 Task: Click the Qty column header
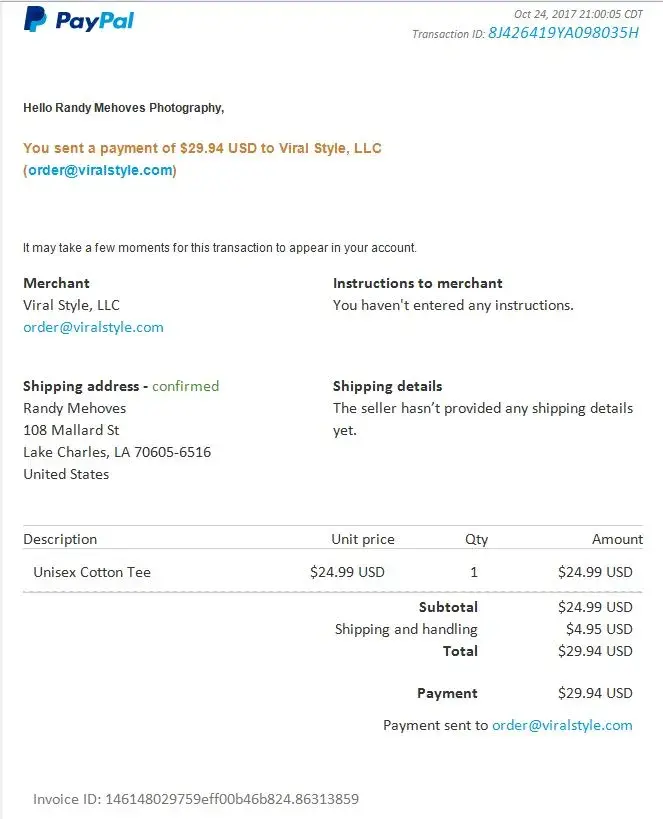(x=476, y=539)
